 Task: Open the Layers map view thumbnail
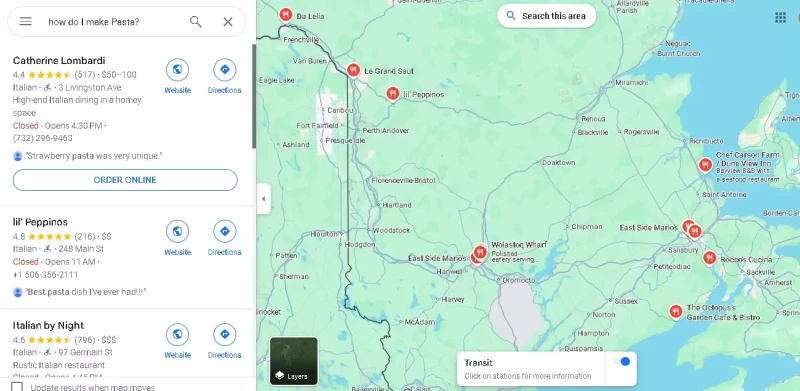[294, 361]
